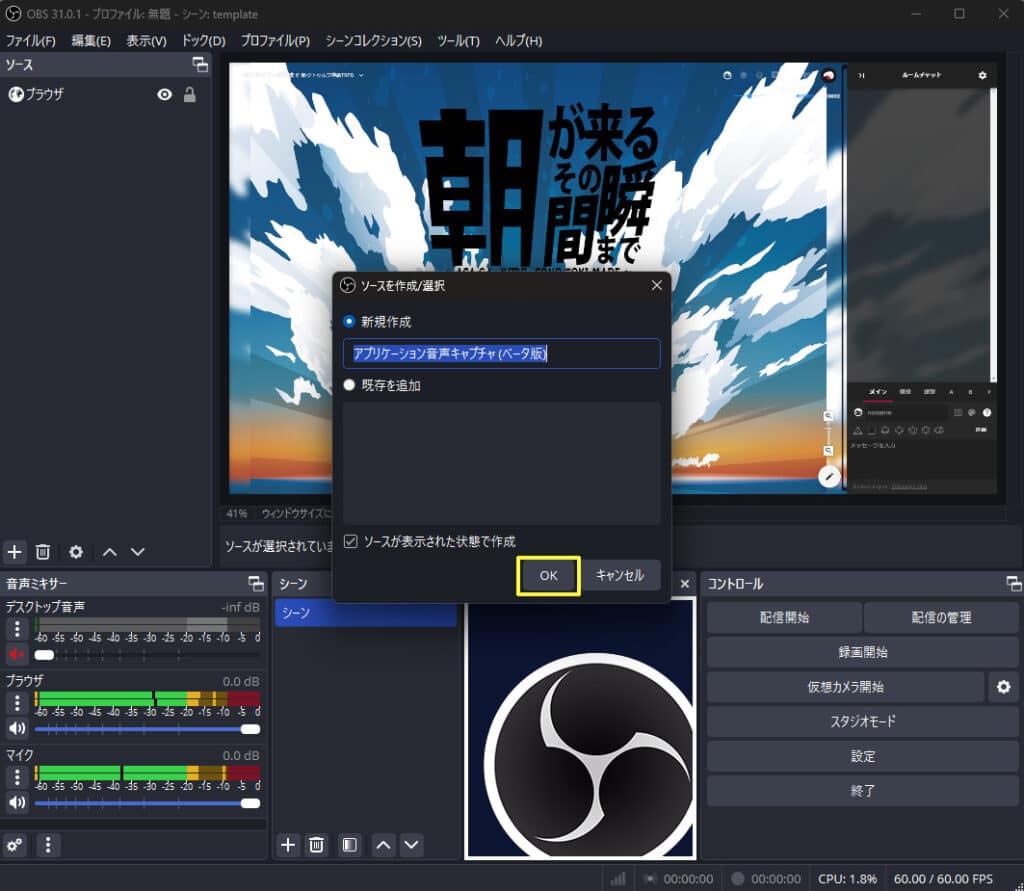Open the ツール(T) menu

(x=458, y=41)
